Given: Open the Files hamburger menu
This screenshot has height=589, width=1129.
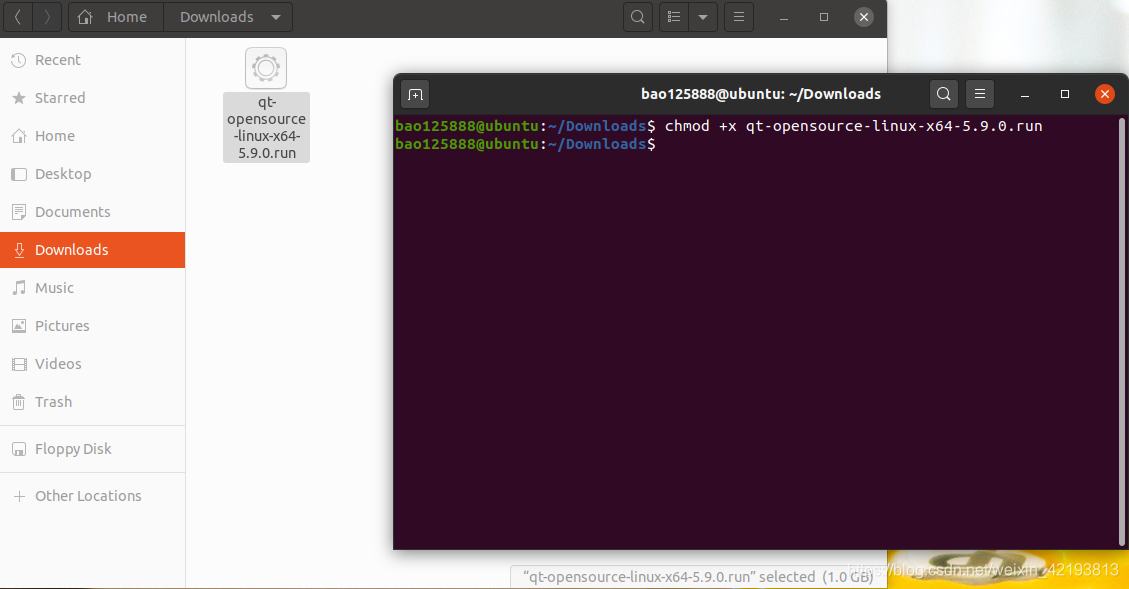Looking at the screenshot, I should click(739, 17).
